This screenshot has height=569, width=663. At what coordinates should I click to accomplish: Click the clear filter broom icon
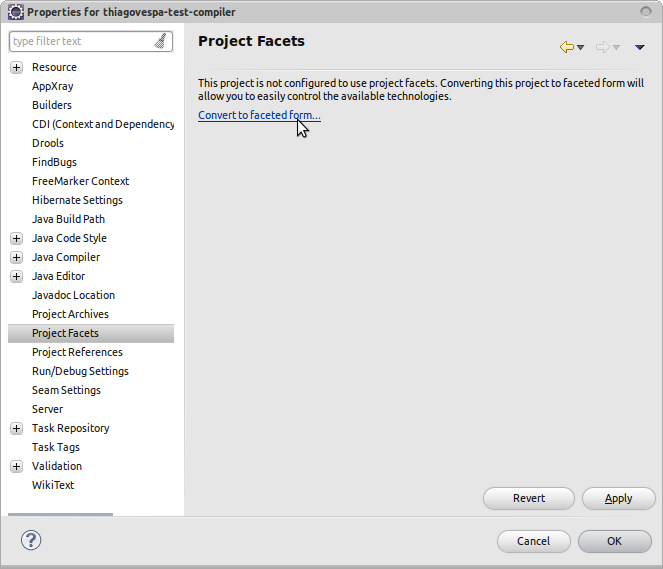[x=161, y=41]
